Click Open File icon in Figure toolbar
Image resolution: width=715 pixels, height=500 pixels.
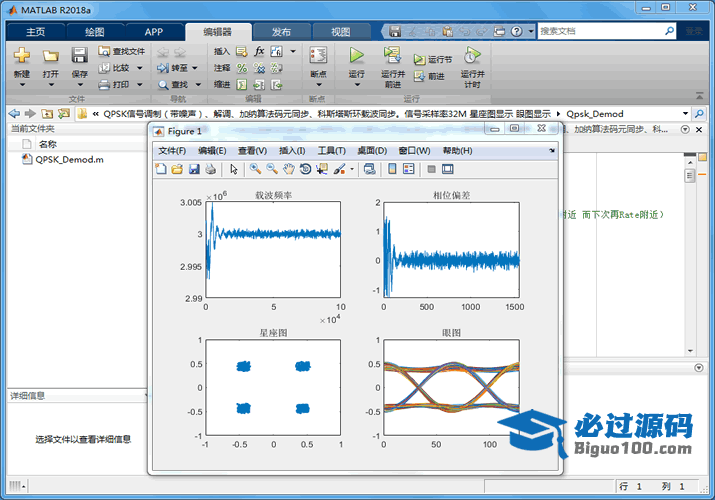pos(177,169)
